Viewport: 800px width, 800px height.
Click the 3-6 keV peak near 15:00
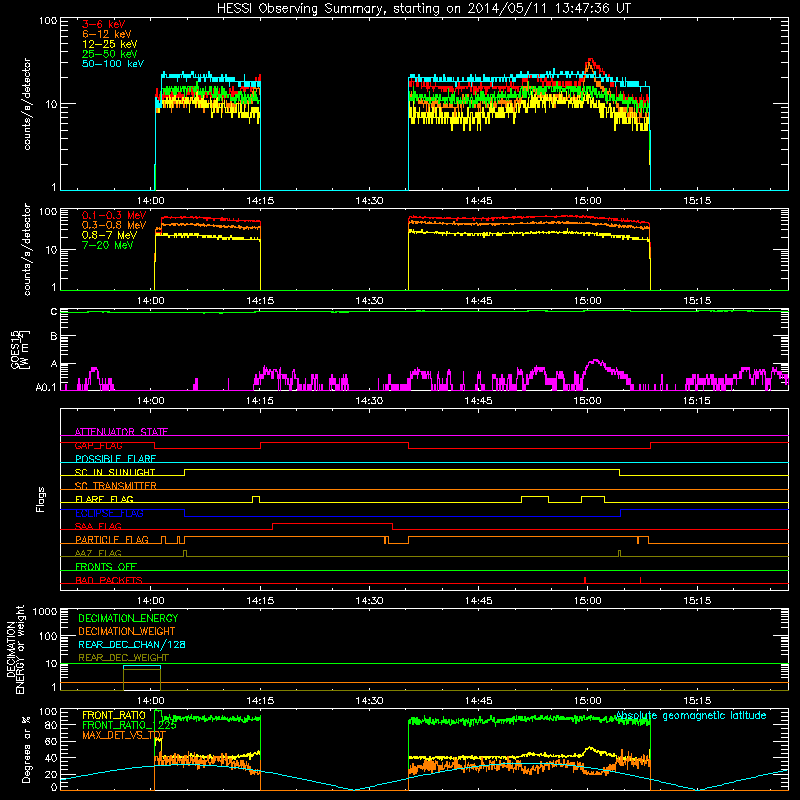click(x=591, y=60)
